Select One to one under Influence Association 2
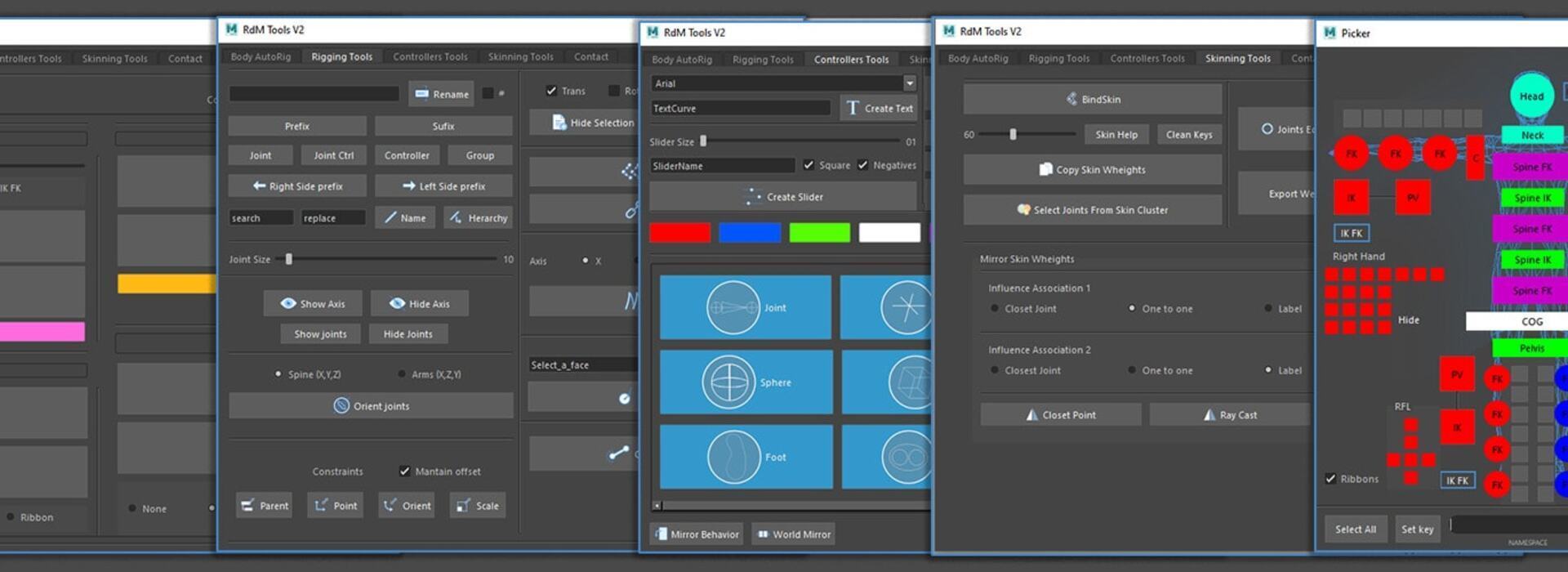Screen dimensions: 1568x572 1132,370
